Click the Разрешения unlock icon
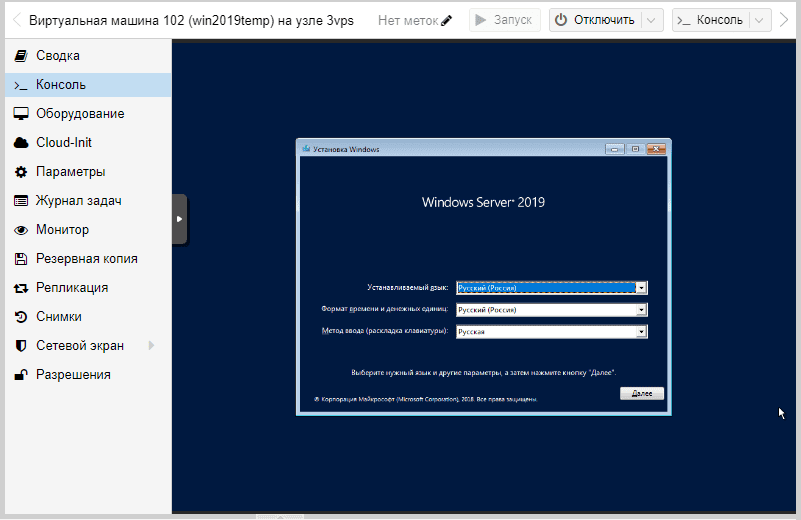 click(21, 375)
